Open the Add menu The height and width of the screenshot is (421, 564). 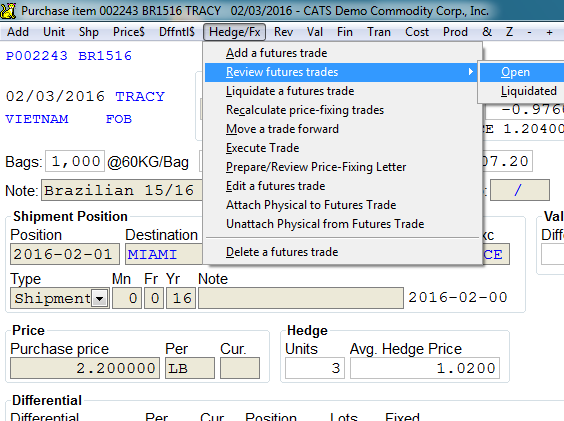[18, 32]
